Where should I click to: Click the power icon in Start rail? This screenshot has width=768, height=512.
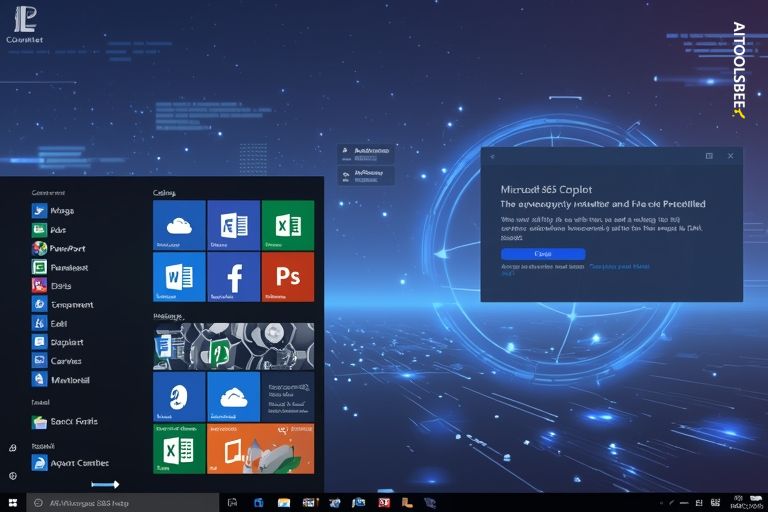pyautogui.click(x=13, y=476)
